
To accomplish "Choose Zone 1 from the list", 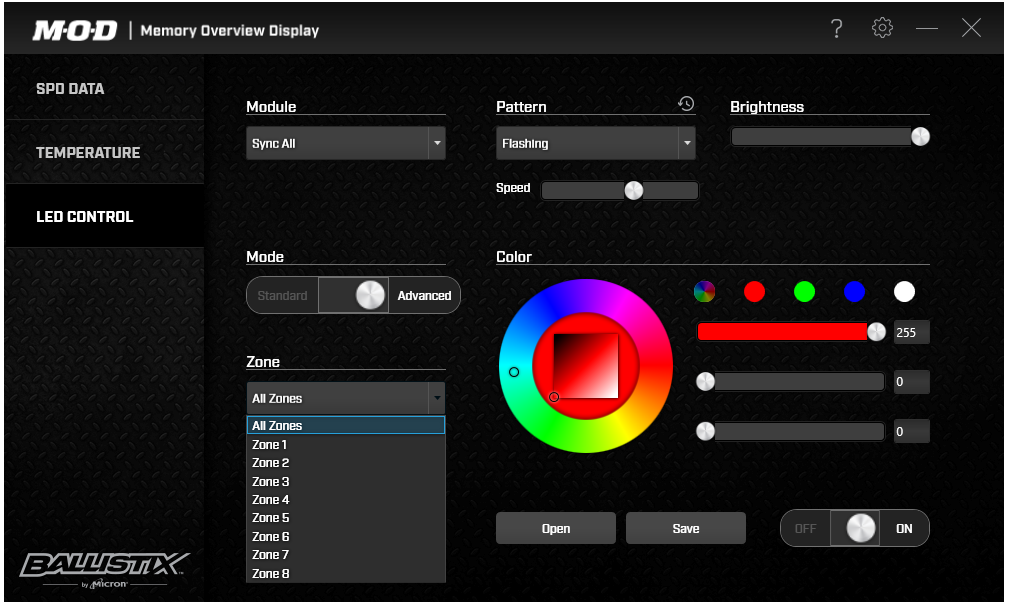I will pos(346,445).
